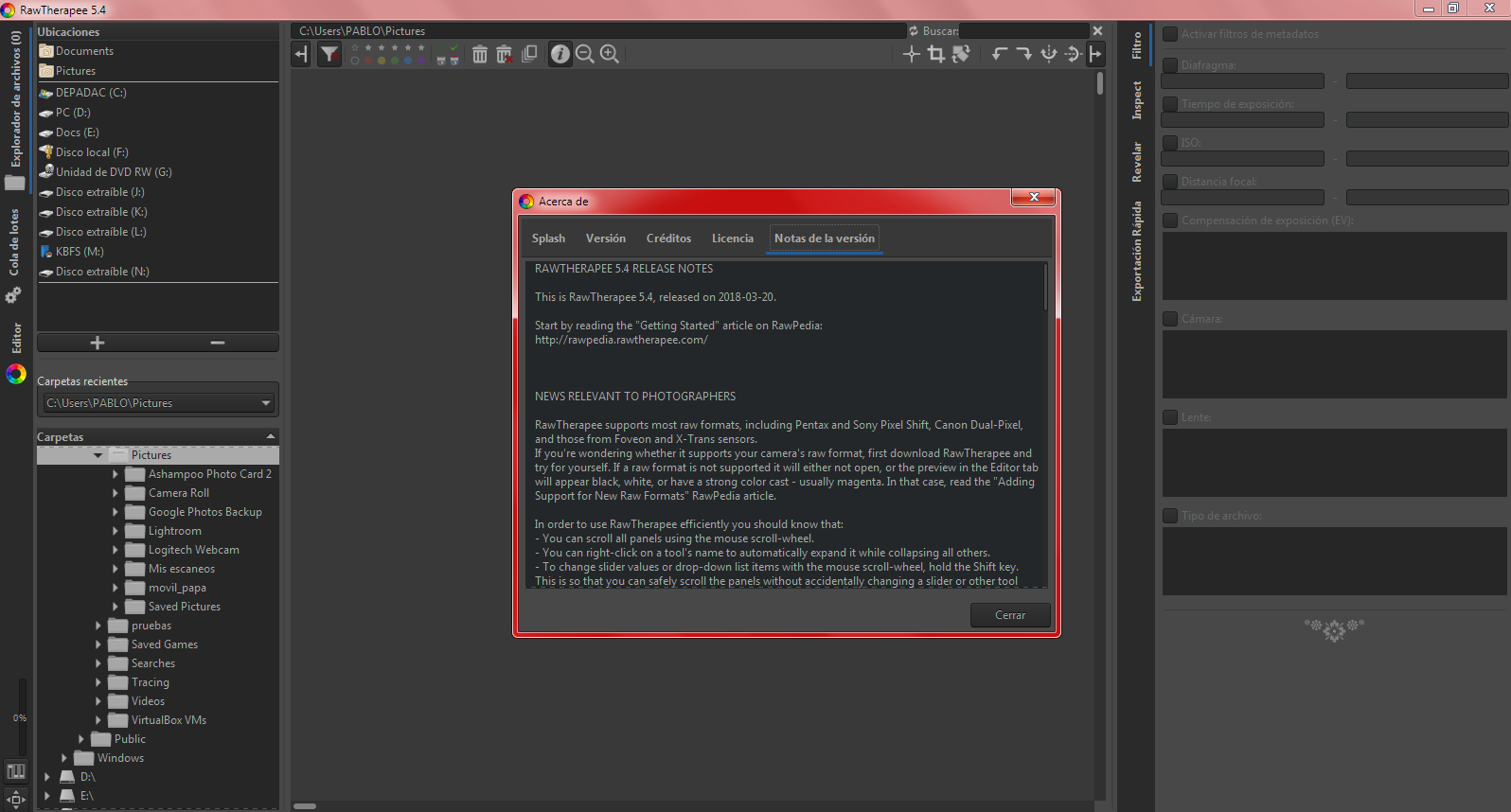This screenshot has width=1511, height=812.
Task: Enable the Tipo de archivo checkbox
Action: click(x=1170, y=516)
